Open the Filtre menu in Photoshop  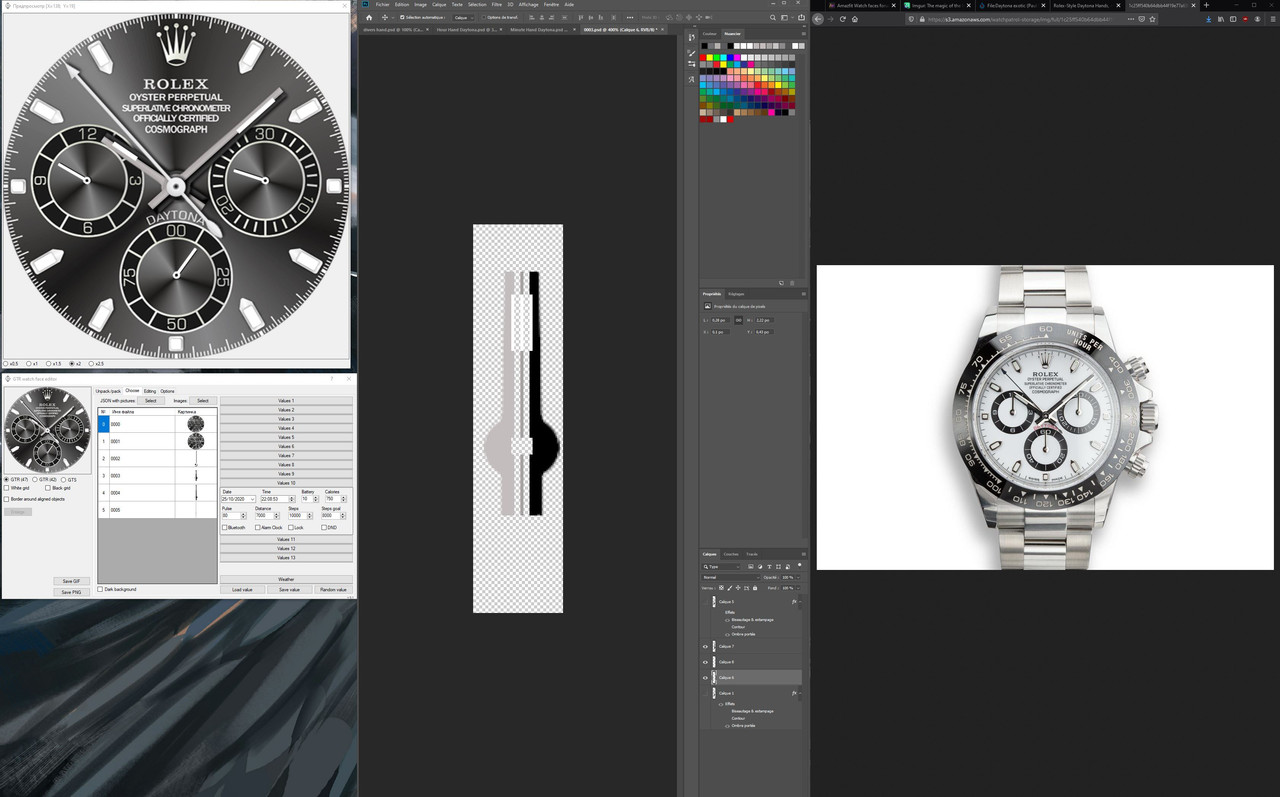tap(497, 4)
